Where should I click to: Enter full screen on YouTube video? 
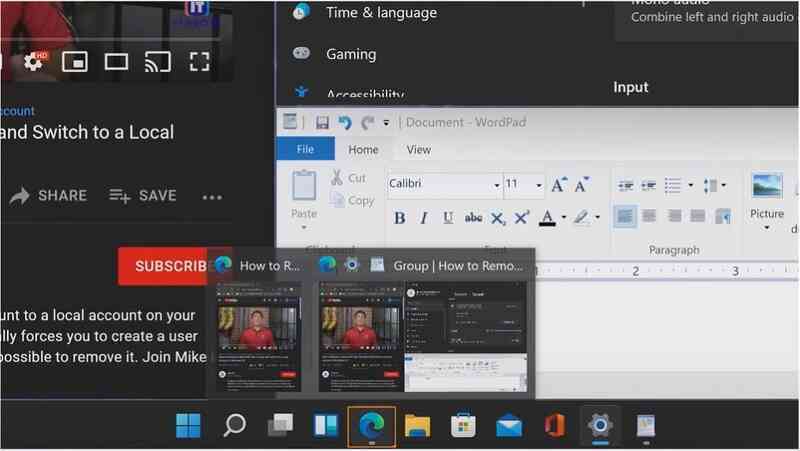199,62
